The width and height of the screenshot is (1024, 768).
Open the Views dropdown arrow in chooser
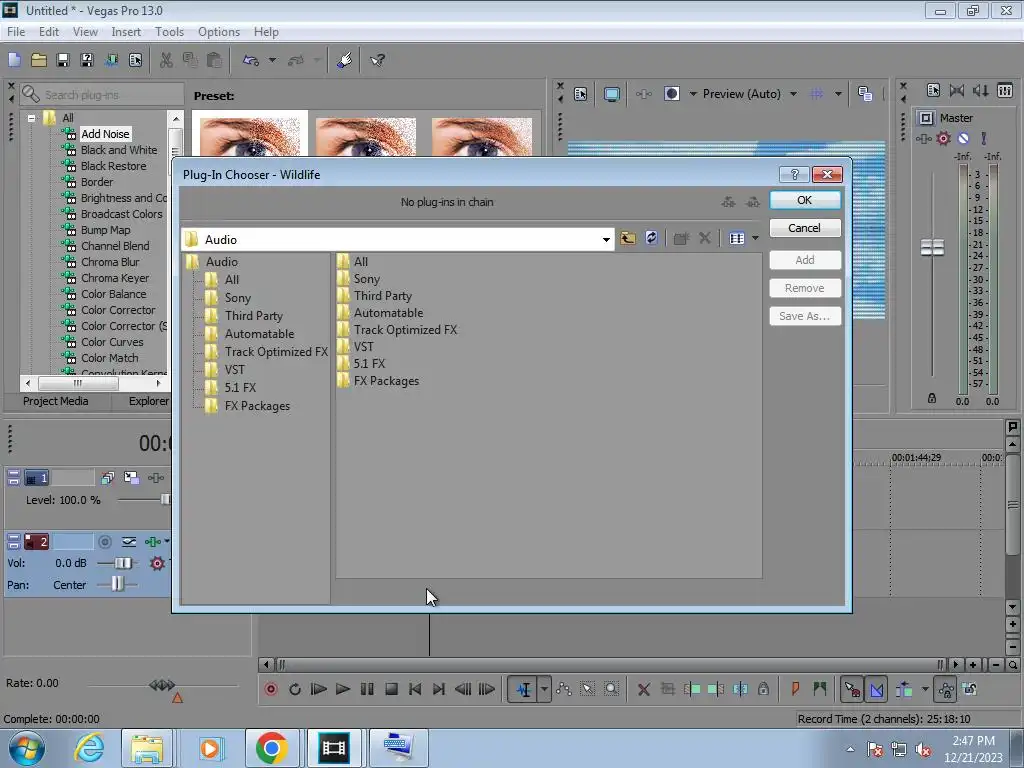pos(756,238)
